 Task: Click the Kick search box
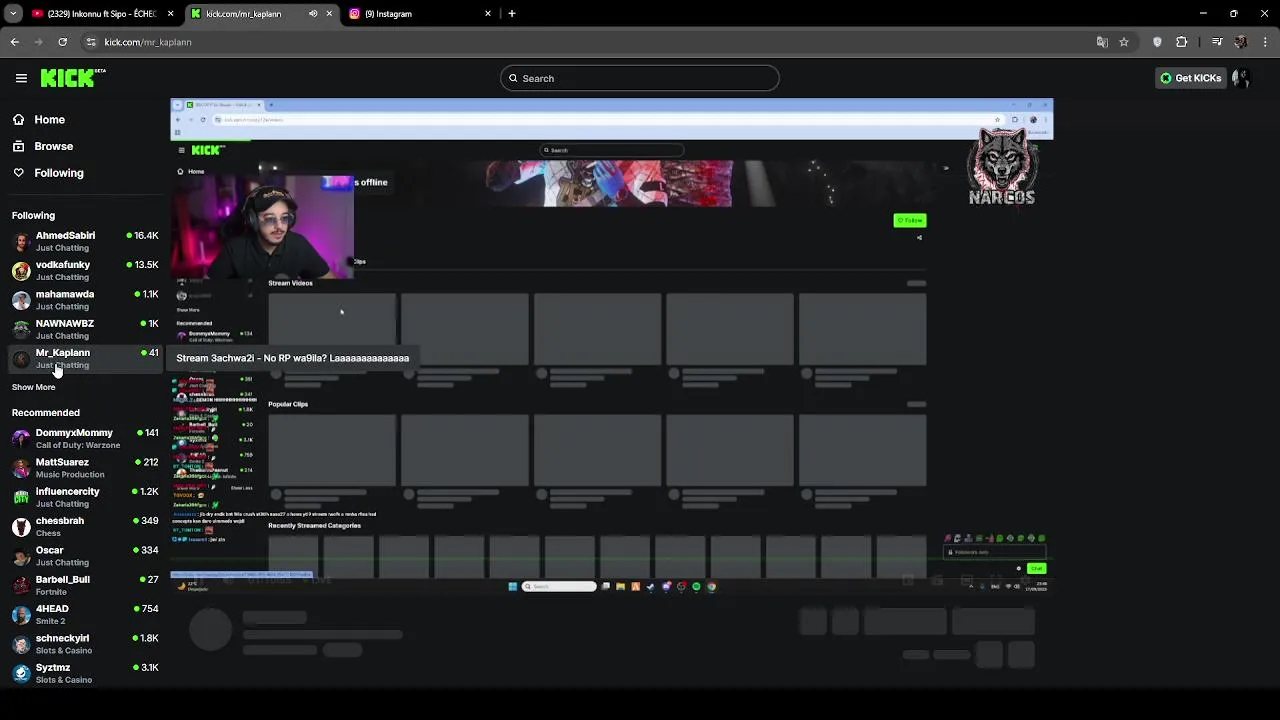[640, 78]
